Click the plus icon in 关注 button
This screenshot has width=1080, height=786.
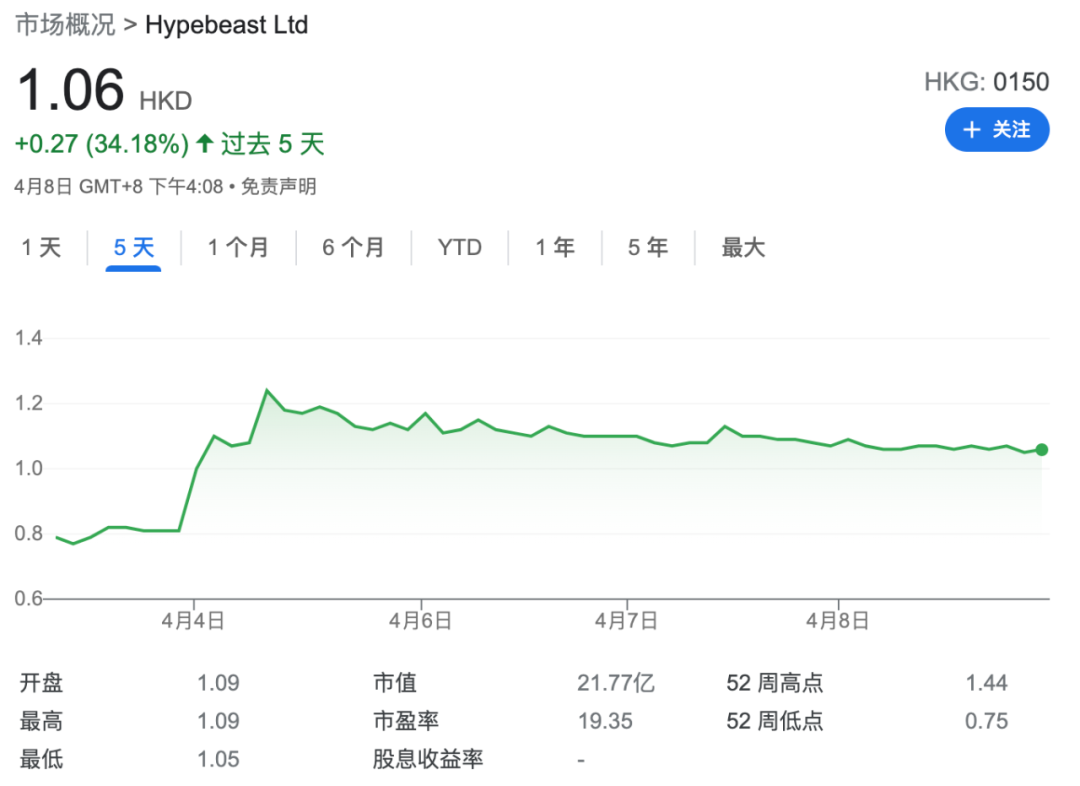[971, 130]
